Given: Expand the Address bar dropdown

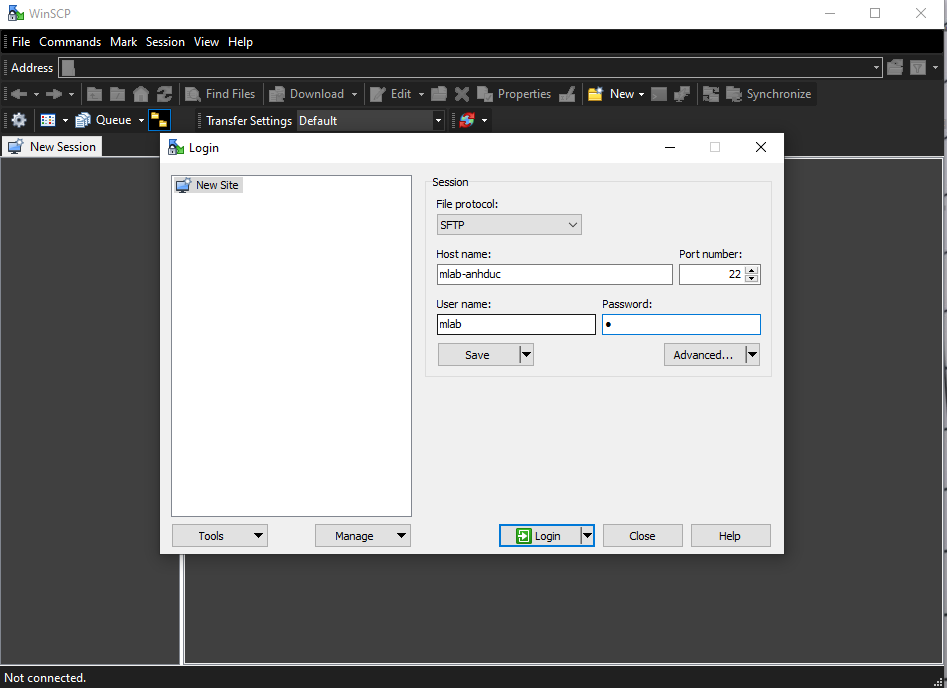Looking at the screenshot, I should click(876, 68).
